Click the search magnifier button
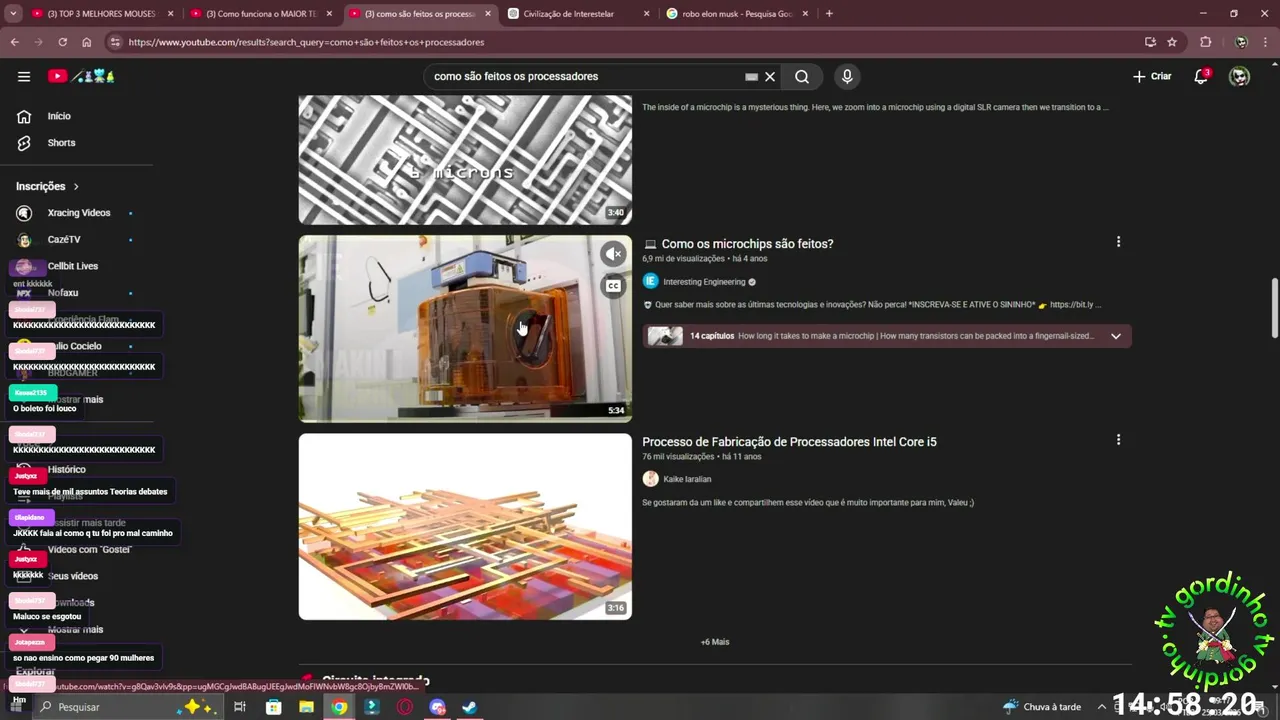Image resolution: width=1280 pixels, height=720 pixels. (802, 76)
